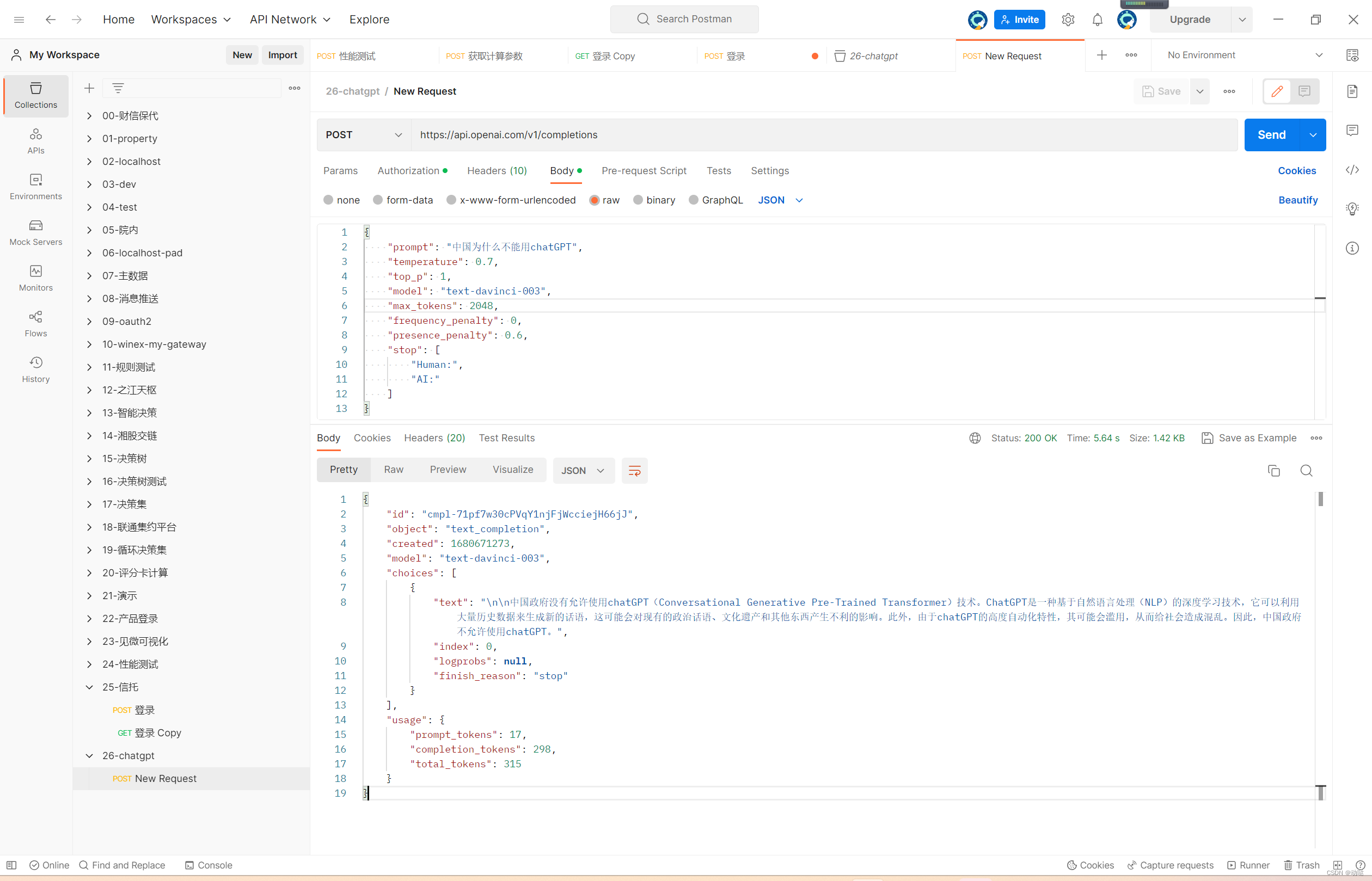
Task: Open the Send button options arrow
Action: pyautogui.click(x=1313, y=135)
